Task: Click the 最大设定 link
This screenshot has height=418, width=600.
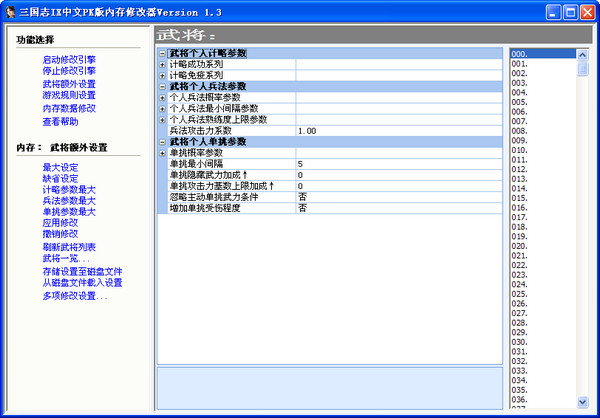Action: [60, 168]
